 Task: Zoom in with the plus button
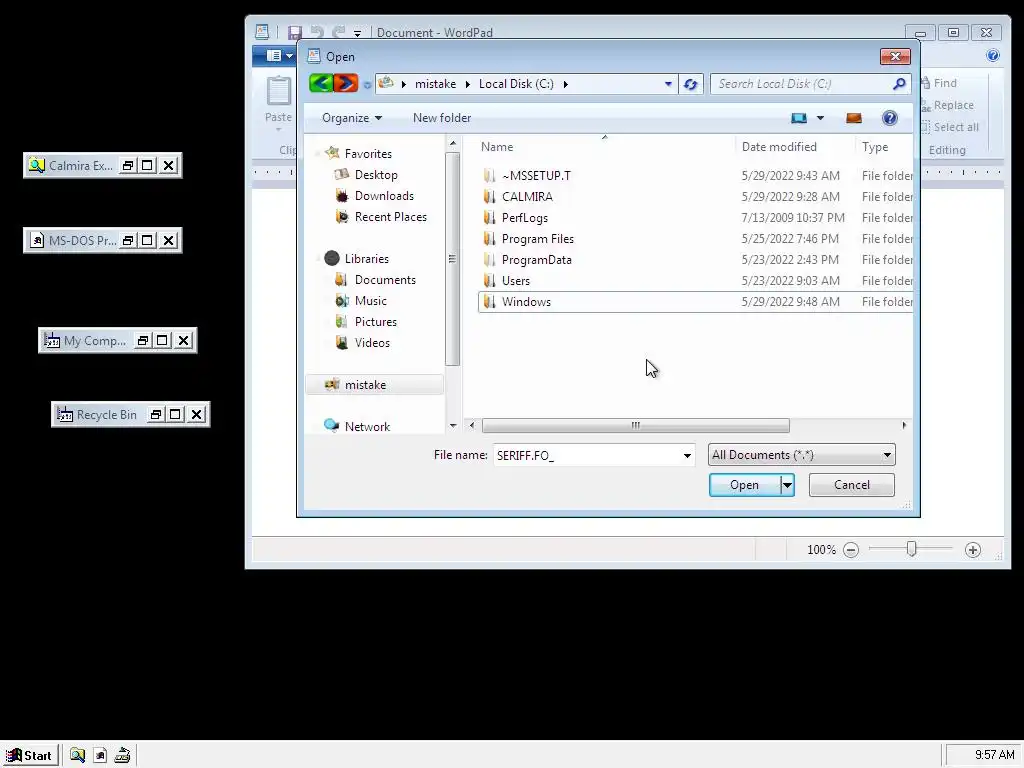click(x=972, y=550)
